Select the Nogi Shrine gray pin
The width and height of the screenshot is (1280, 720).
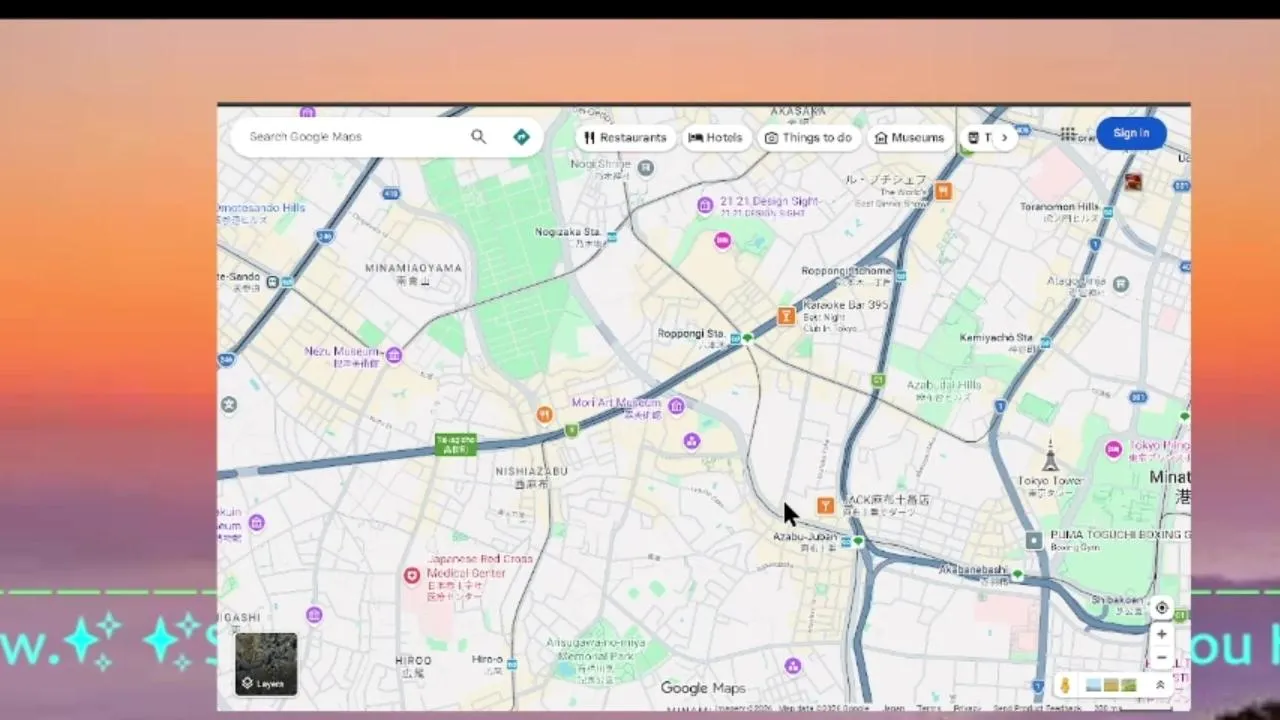646,168
